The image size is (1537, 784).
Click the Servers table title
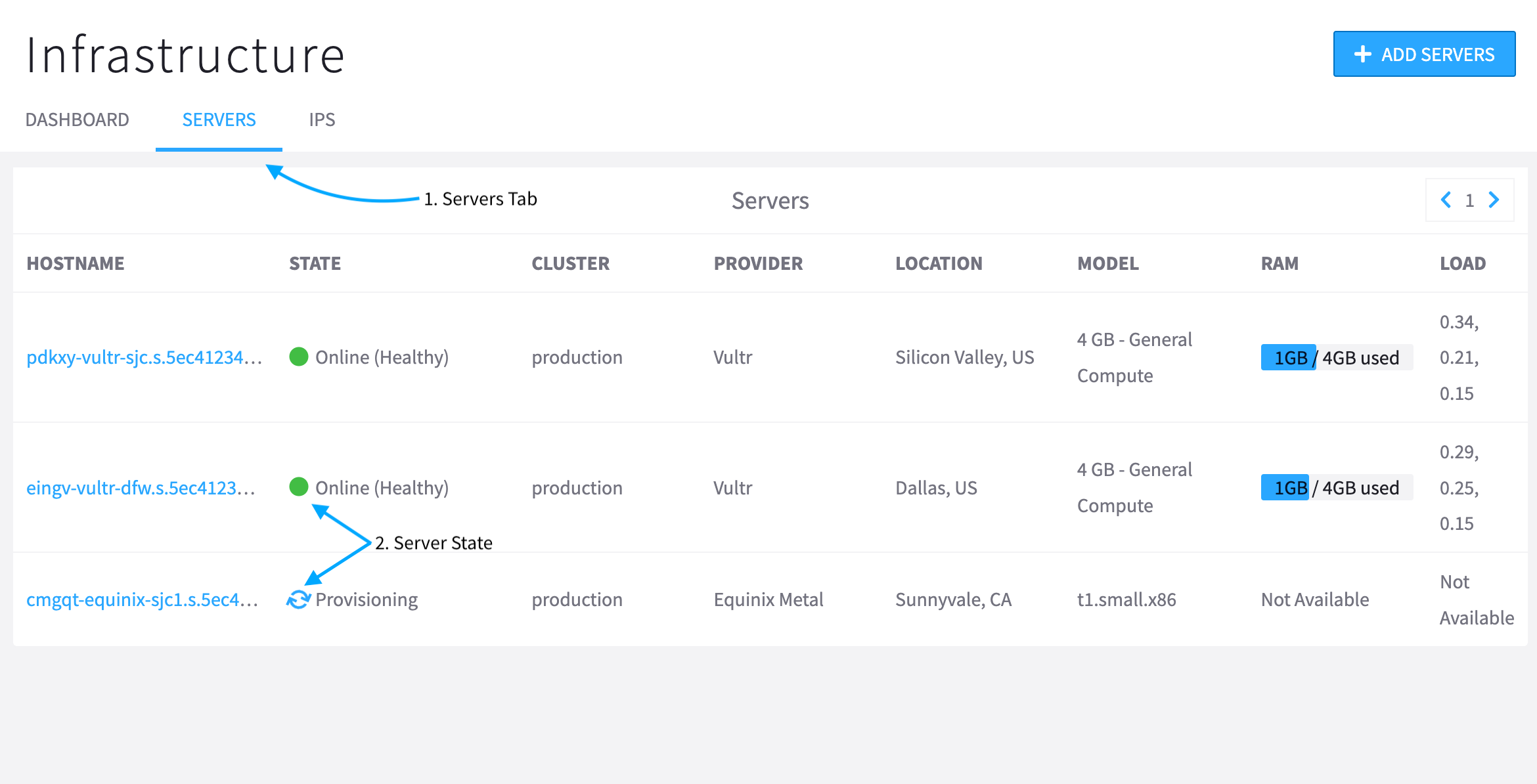pos(770,200)
